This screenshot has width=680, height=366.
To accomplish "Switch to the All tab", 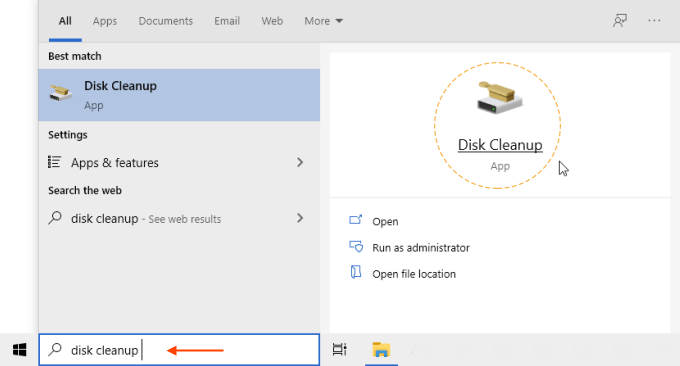I will [65, 21].
